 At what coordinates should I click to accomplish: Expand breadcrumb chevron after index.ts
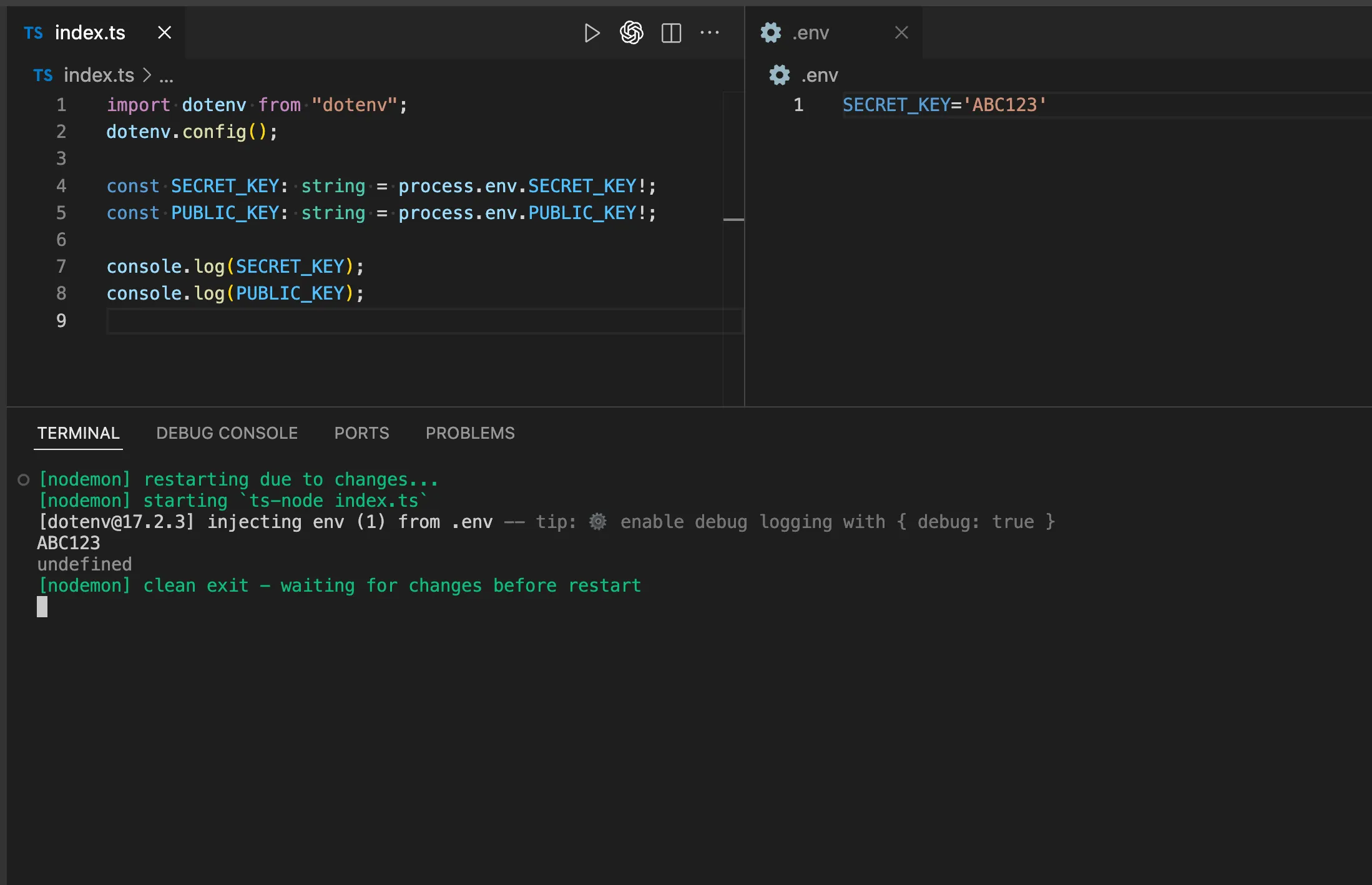pyautogui.click(x=147, y=76)
